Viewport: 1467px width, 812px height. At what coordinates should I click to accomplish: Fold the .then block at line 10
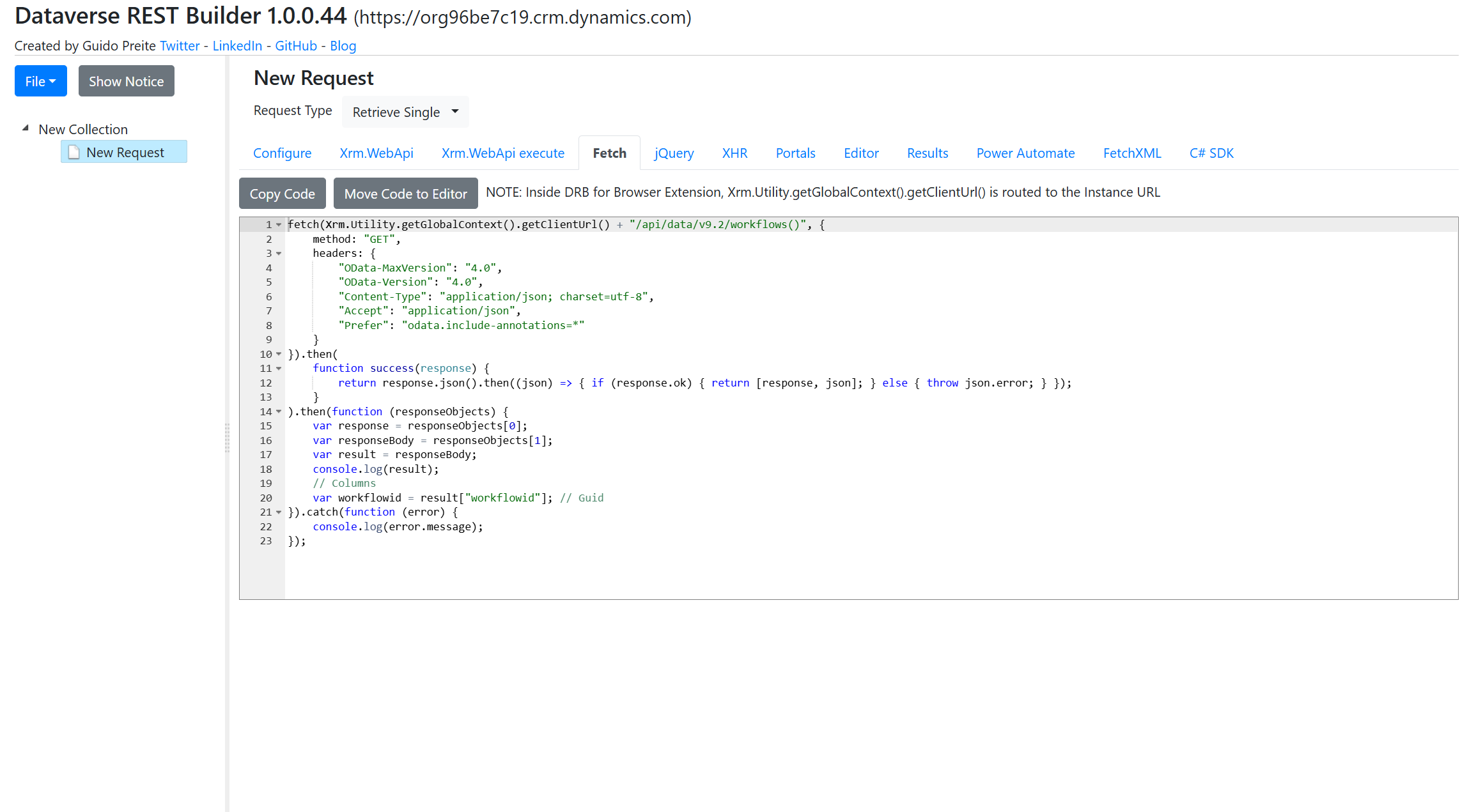click(x=279, y=354)
